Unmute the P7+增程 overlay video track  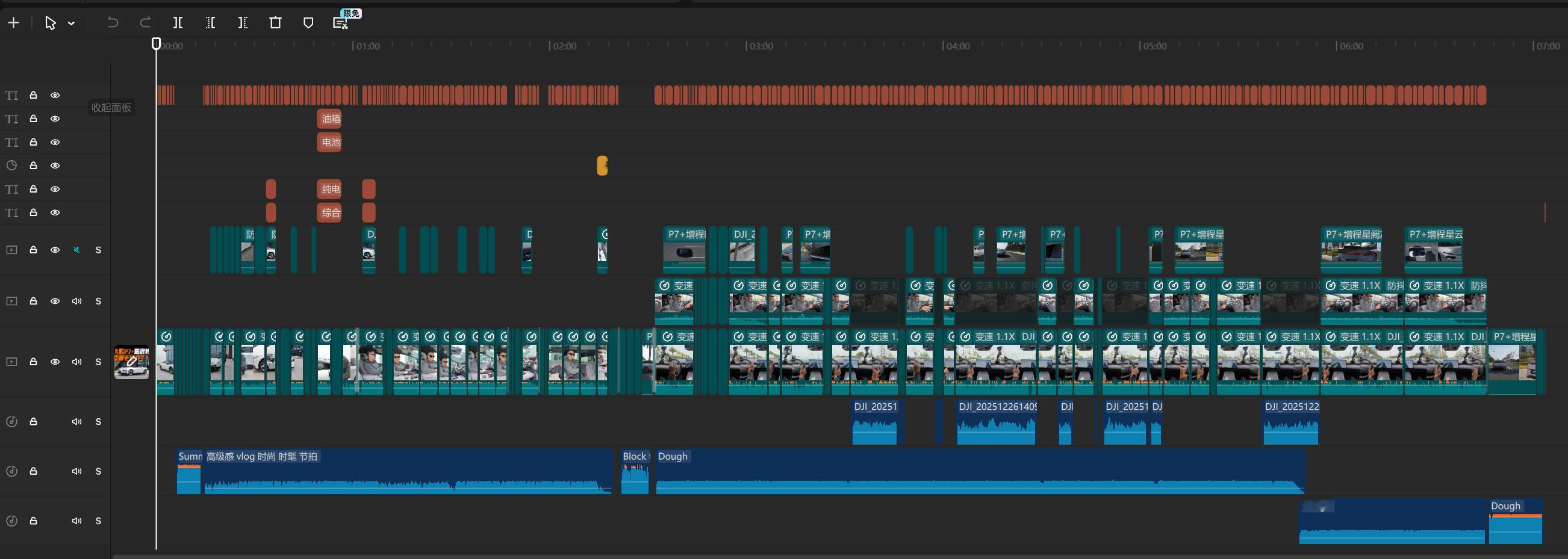pyautogui.click(x=76, y=250)
